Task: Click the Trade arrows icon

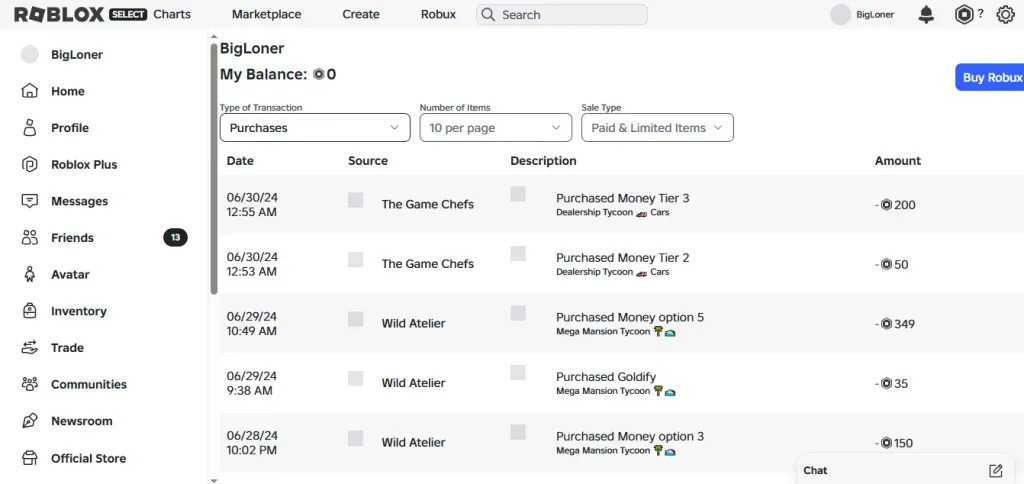Action: coord(29,347)
